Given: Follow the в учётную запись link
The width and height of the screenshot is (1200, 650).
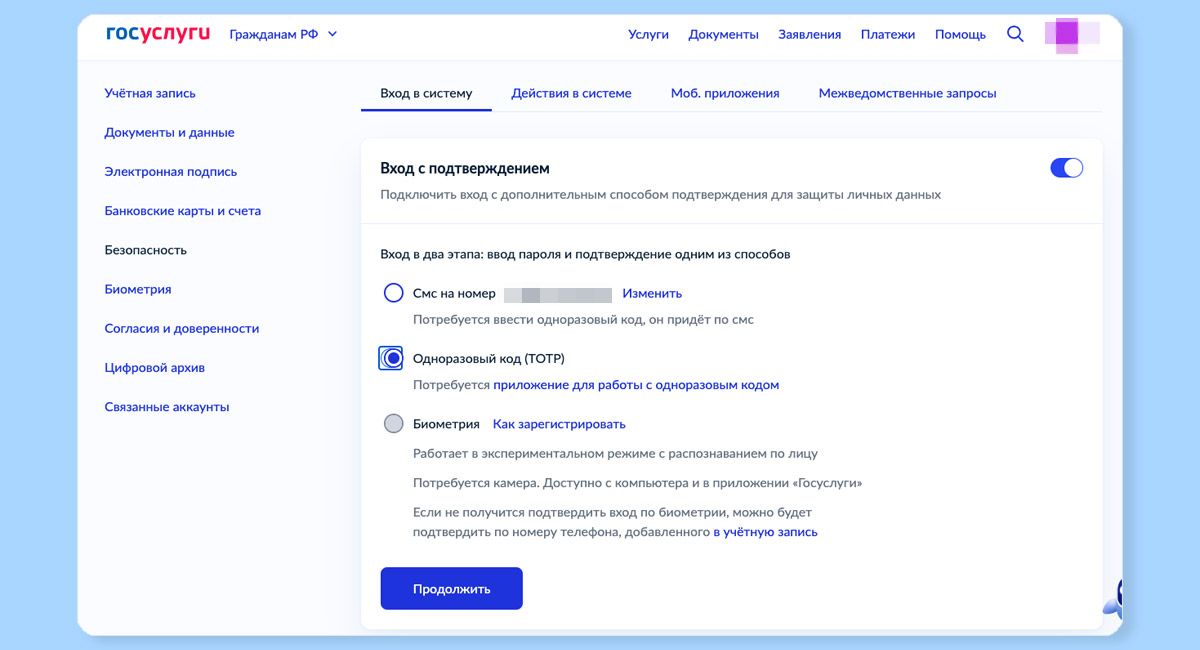Looking at the screenshot, I should pos(765,532).
